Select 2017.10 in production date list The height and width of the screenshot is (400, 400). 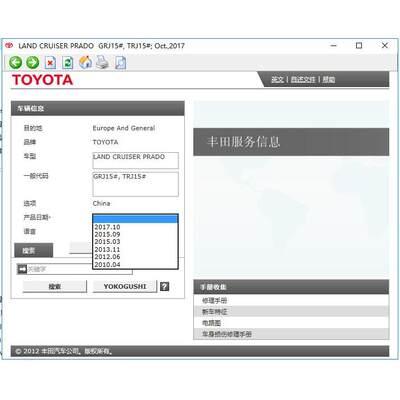click(x=135, y=227)
